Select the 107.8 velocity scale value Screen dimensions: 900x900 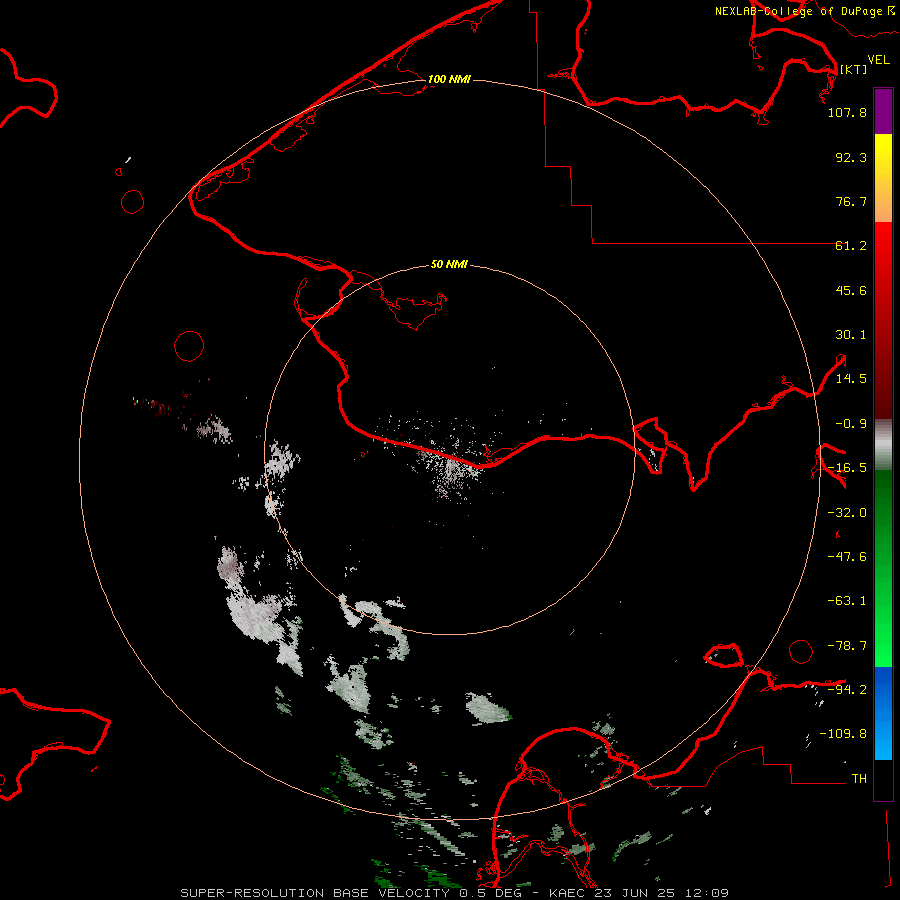pyautogui.click(x=847, y=112)
